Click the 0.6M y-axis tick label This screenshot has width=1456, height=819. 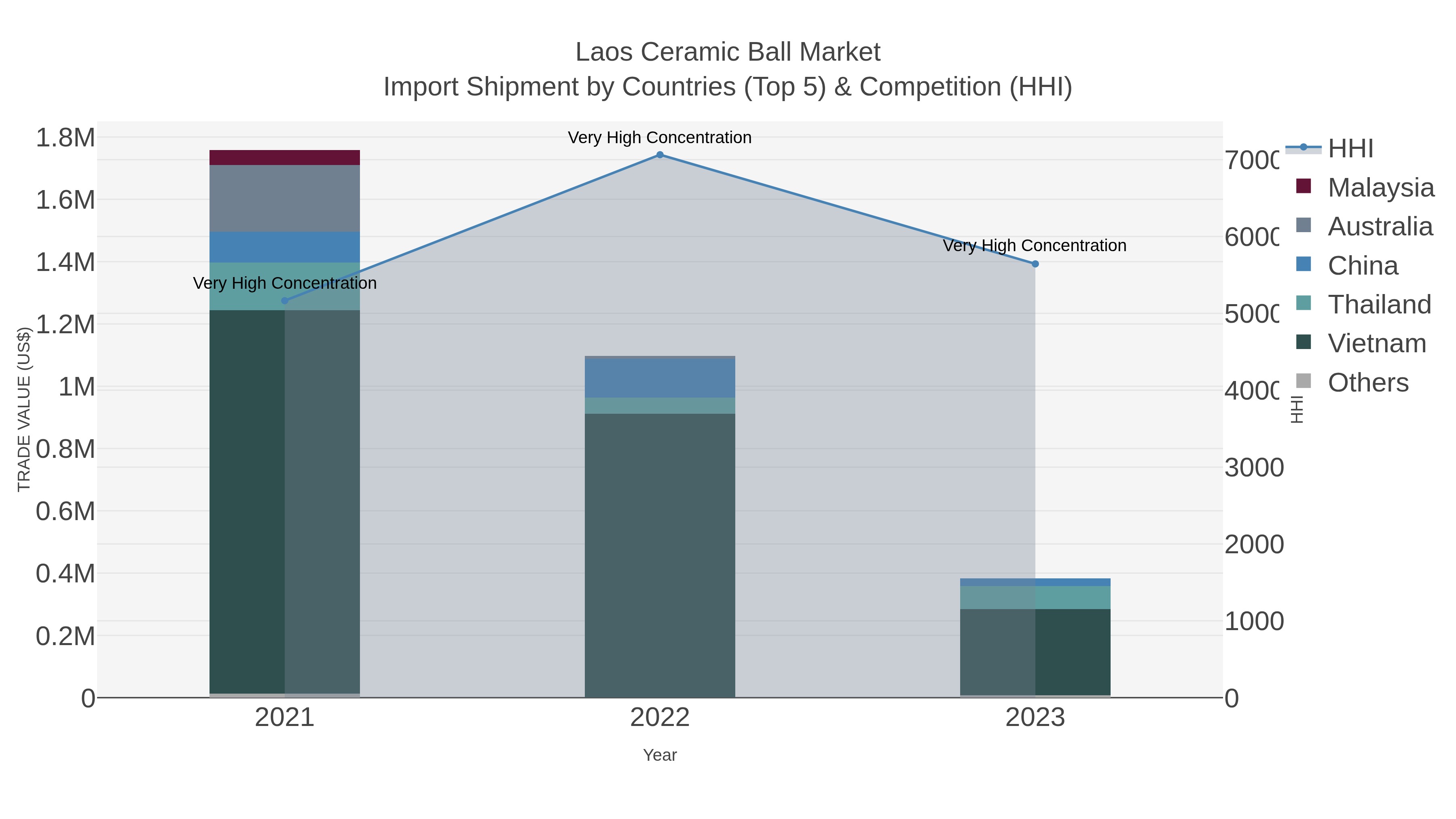point(66,512)
